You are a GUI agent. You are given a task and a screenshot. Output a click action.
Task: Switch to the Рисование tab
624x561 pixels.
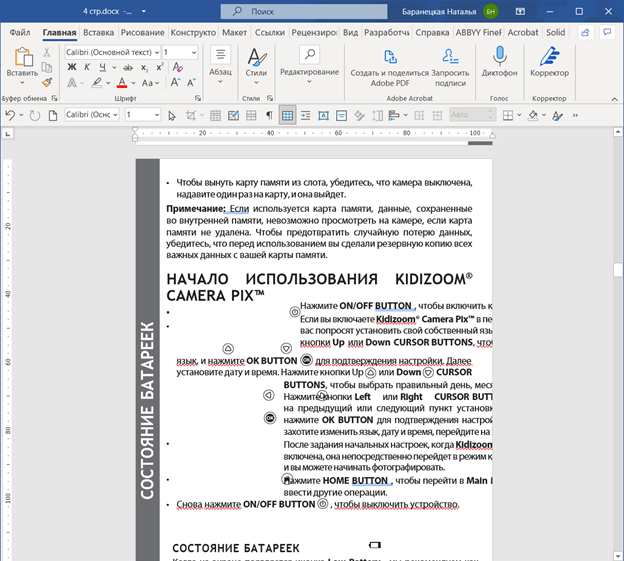142,33
